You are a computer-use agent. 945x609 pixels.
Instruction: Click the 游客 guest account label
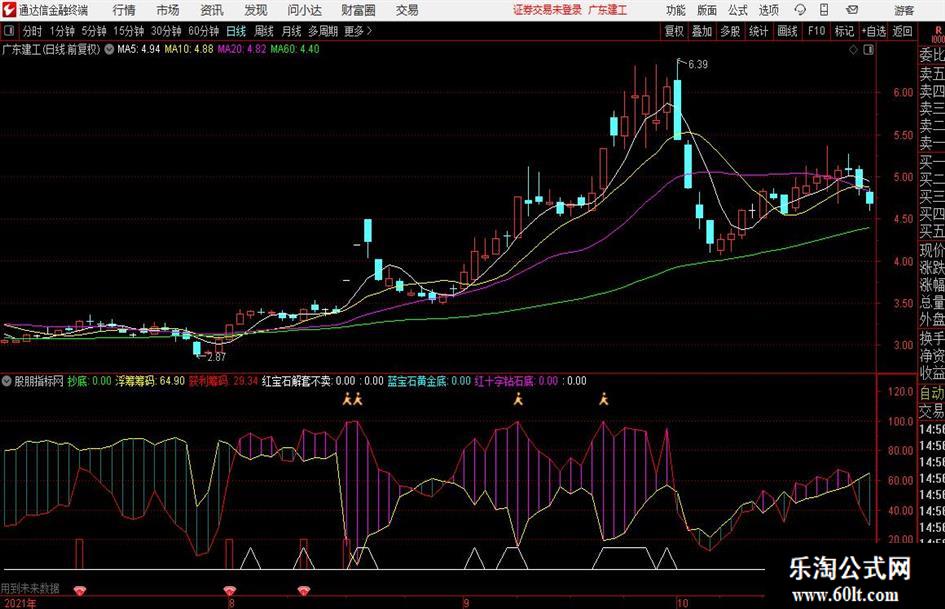point(904,10)
